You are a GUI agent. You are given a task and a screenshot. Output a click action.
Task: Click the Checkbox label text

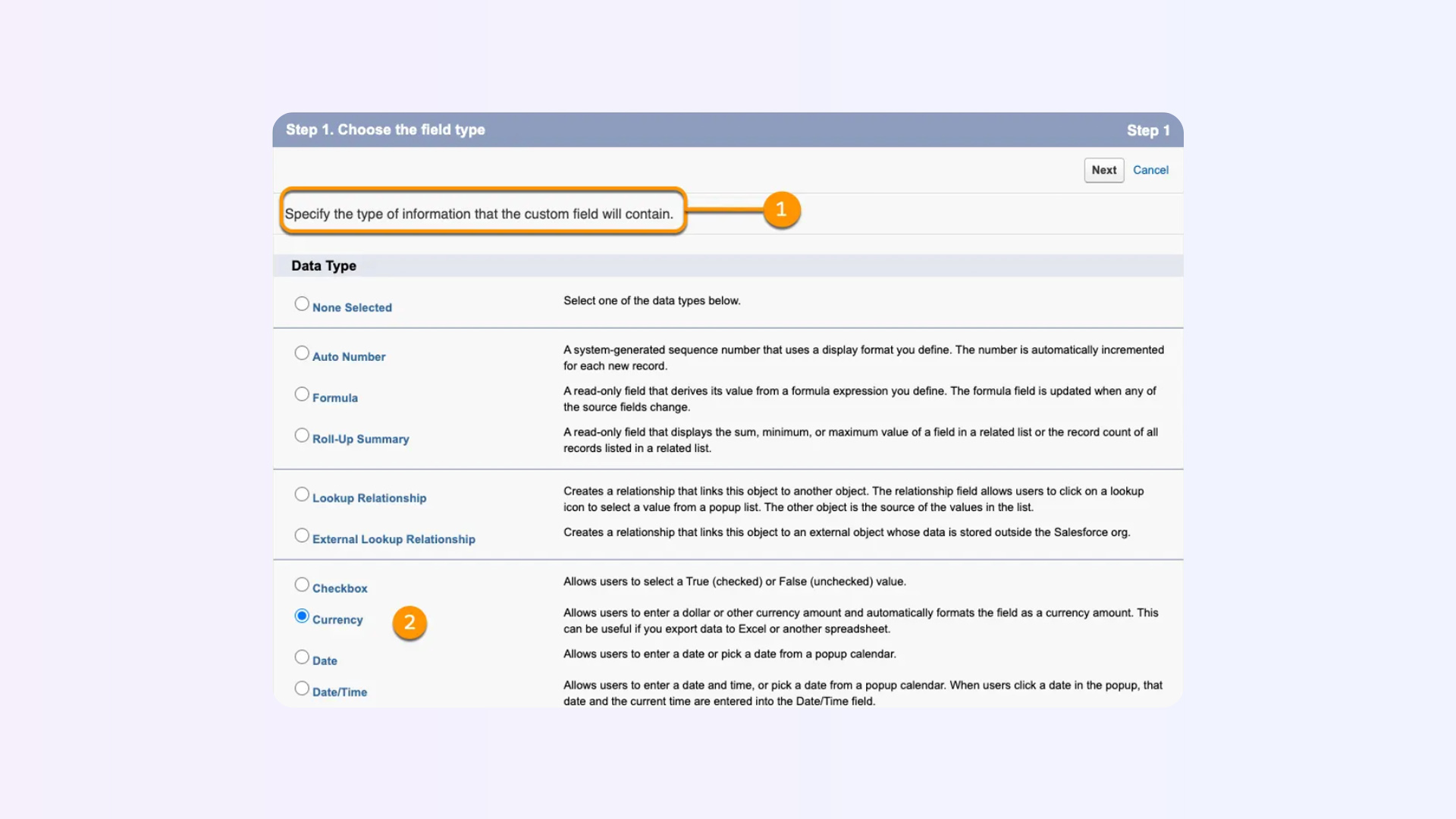(x=340, y=588)
